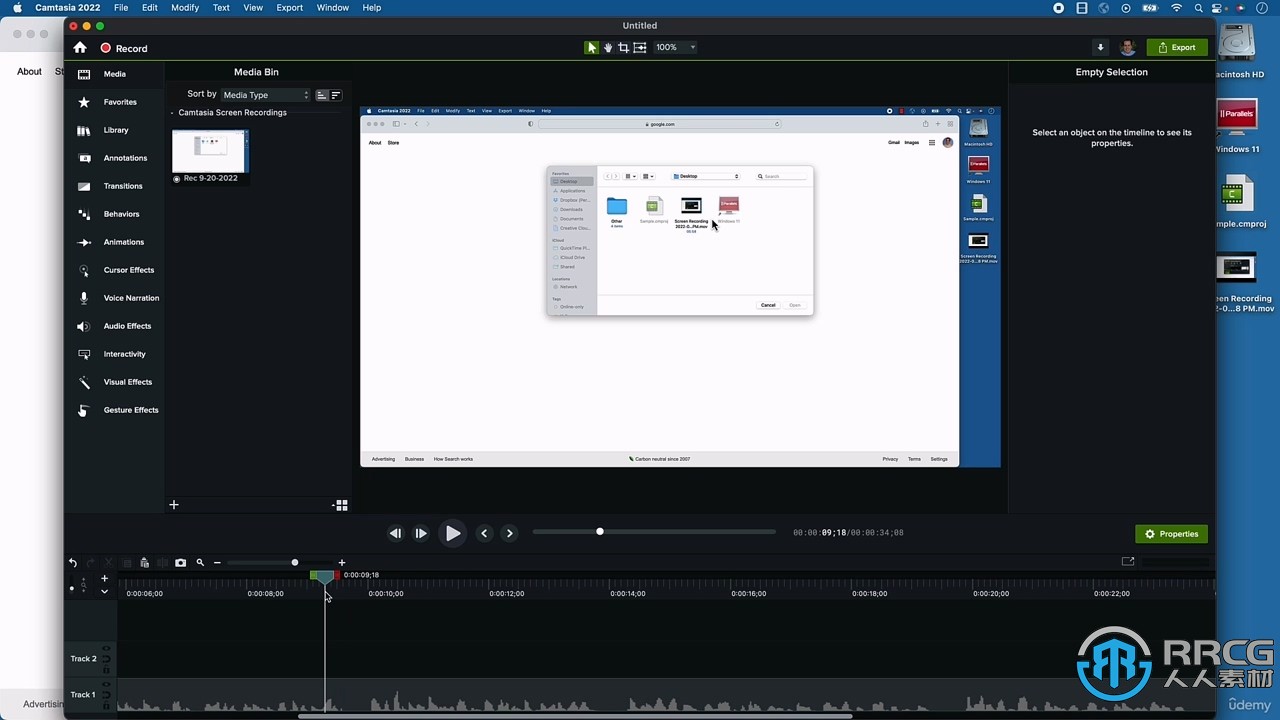The height and width of the screenshot is (720, 1280).
Task: Play the video preview
Action: [453, 533]
